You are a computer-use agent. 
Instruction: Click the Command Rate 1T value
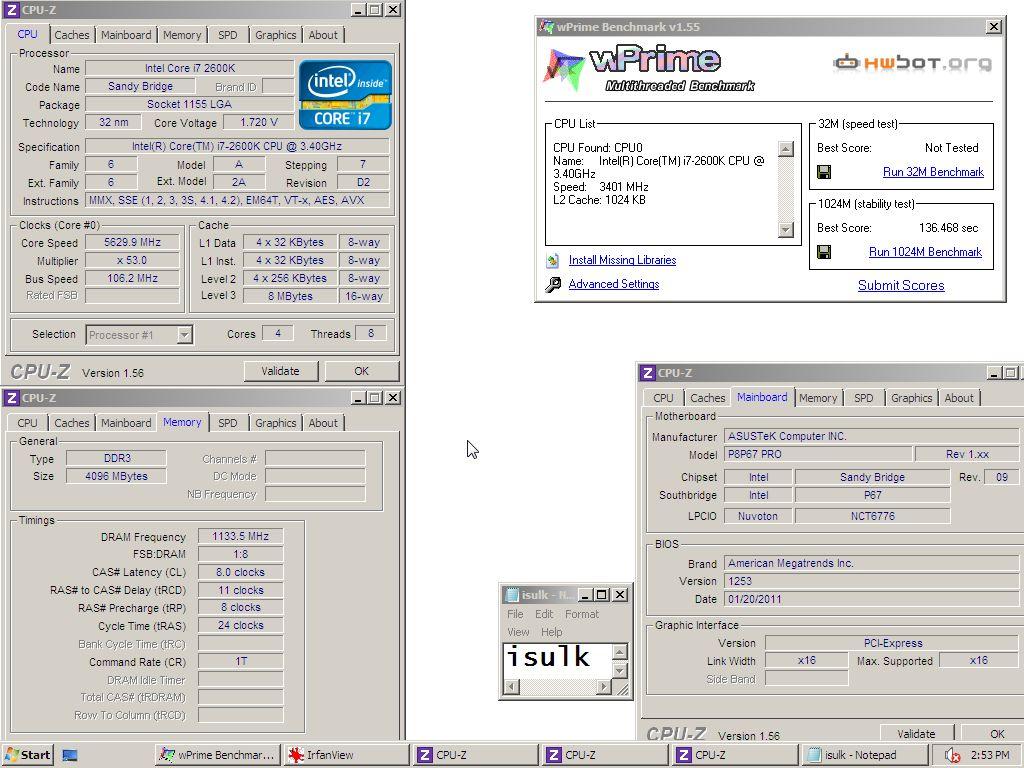[x=240, y=662]
